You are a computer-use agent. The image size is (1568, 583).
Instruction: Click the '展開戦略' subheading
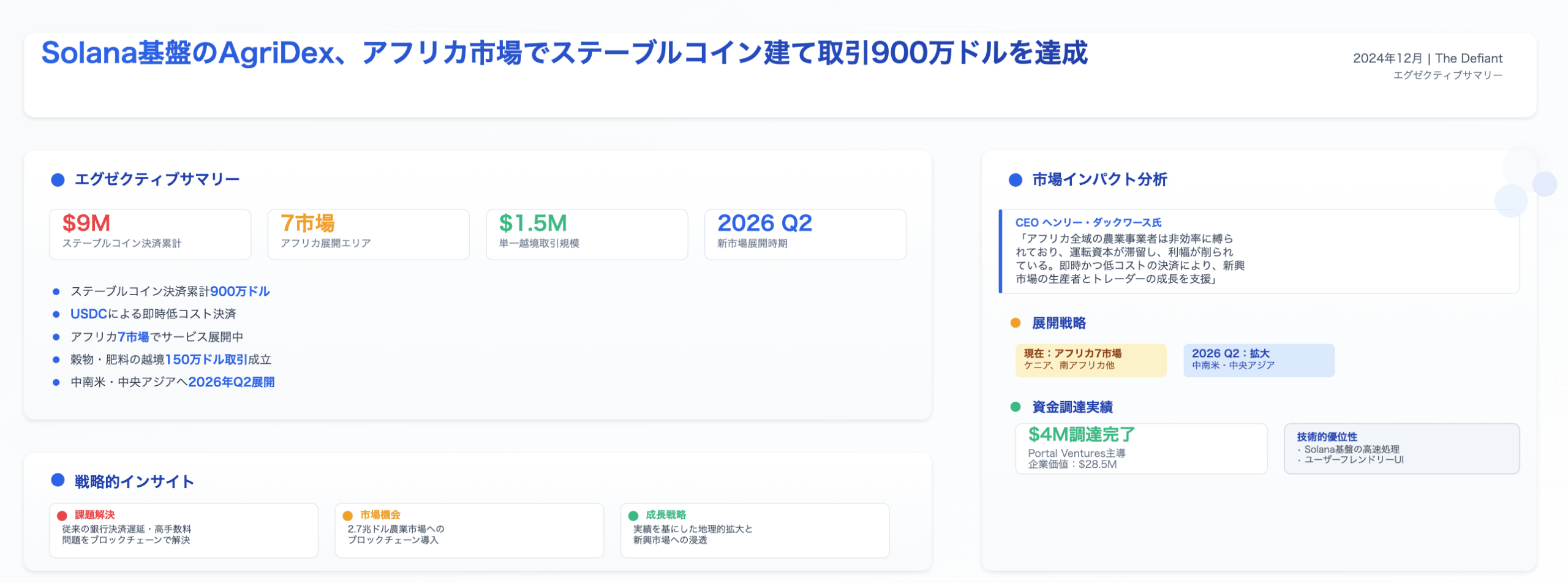pyautogui.click(x=1059, y=323)
